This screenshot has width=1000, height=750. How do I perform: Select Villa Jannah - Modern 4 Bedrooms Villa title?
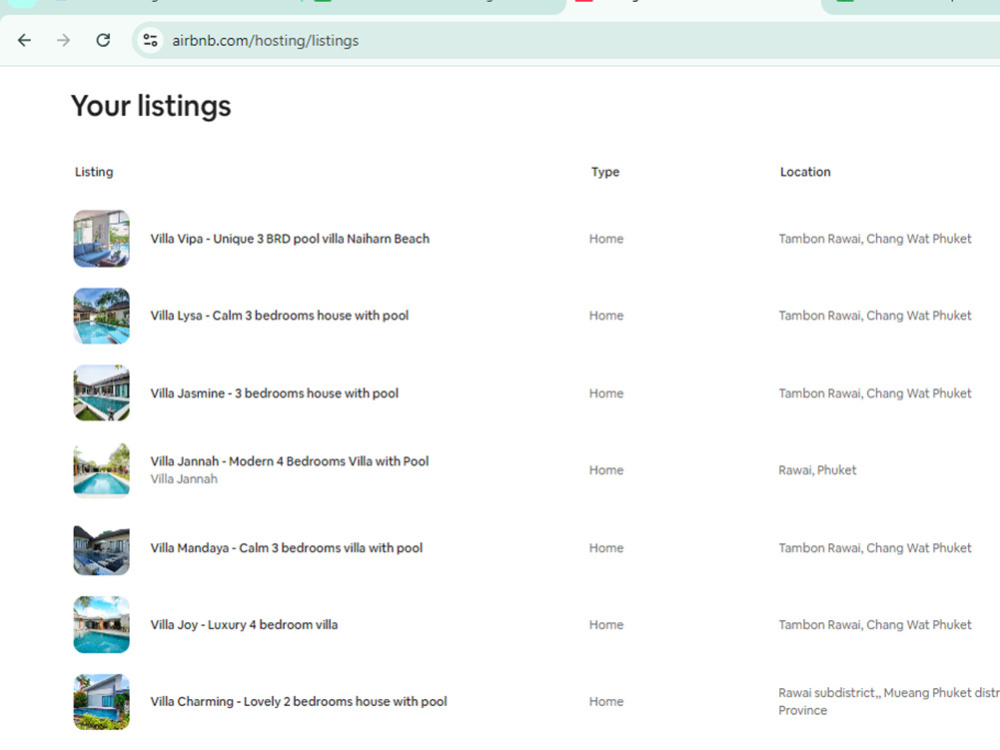click(x=290, y=461)
